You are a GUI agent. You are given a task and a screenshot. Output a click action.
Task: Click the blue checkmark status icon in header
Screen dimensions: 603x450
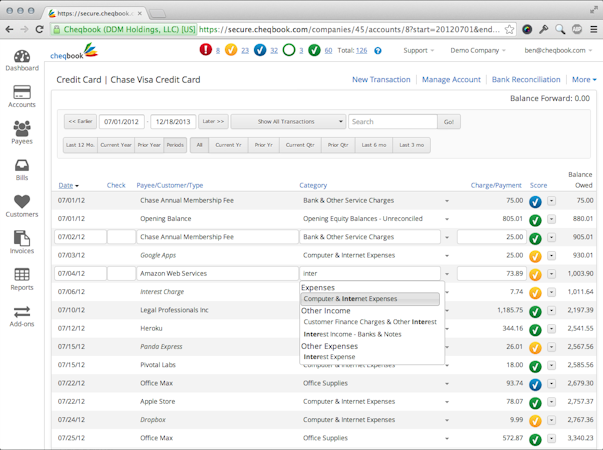(260, 50)
